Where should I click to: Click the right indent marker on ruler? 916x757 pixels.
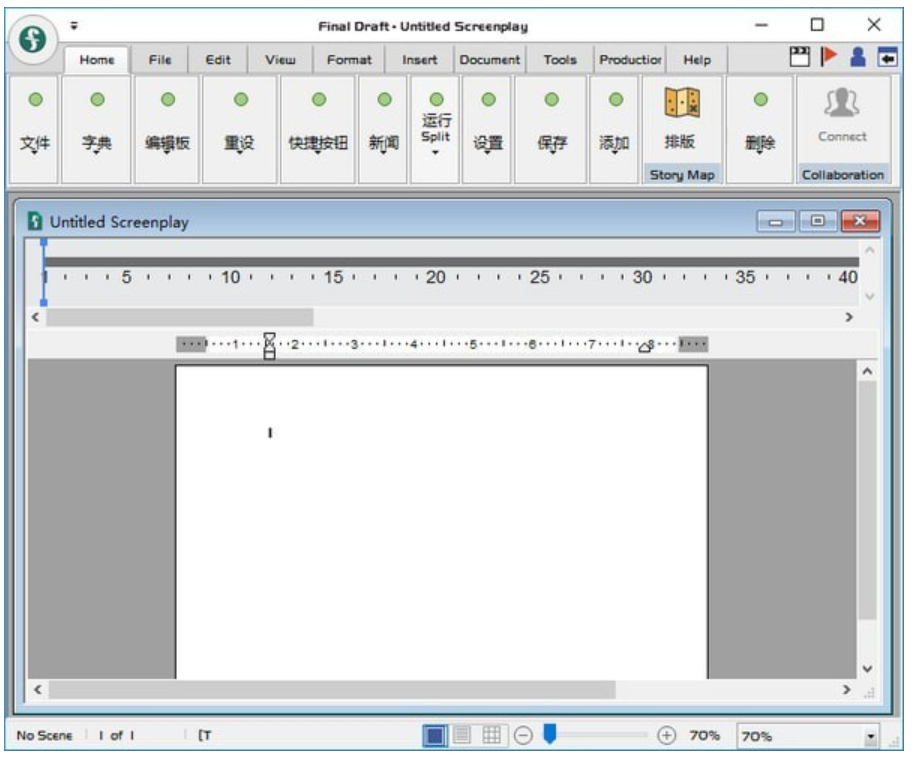(645, 347)
